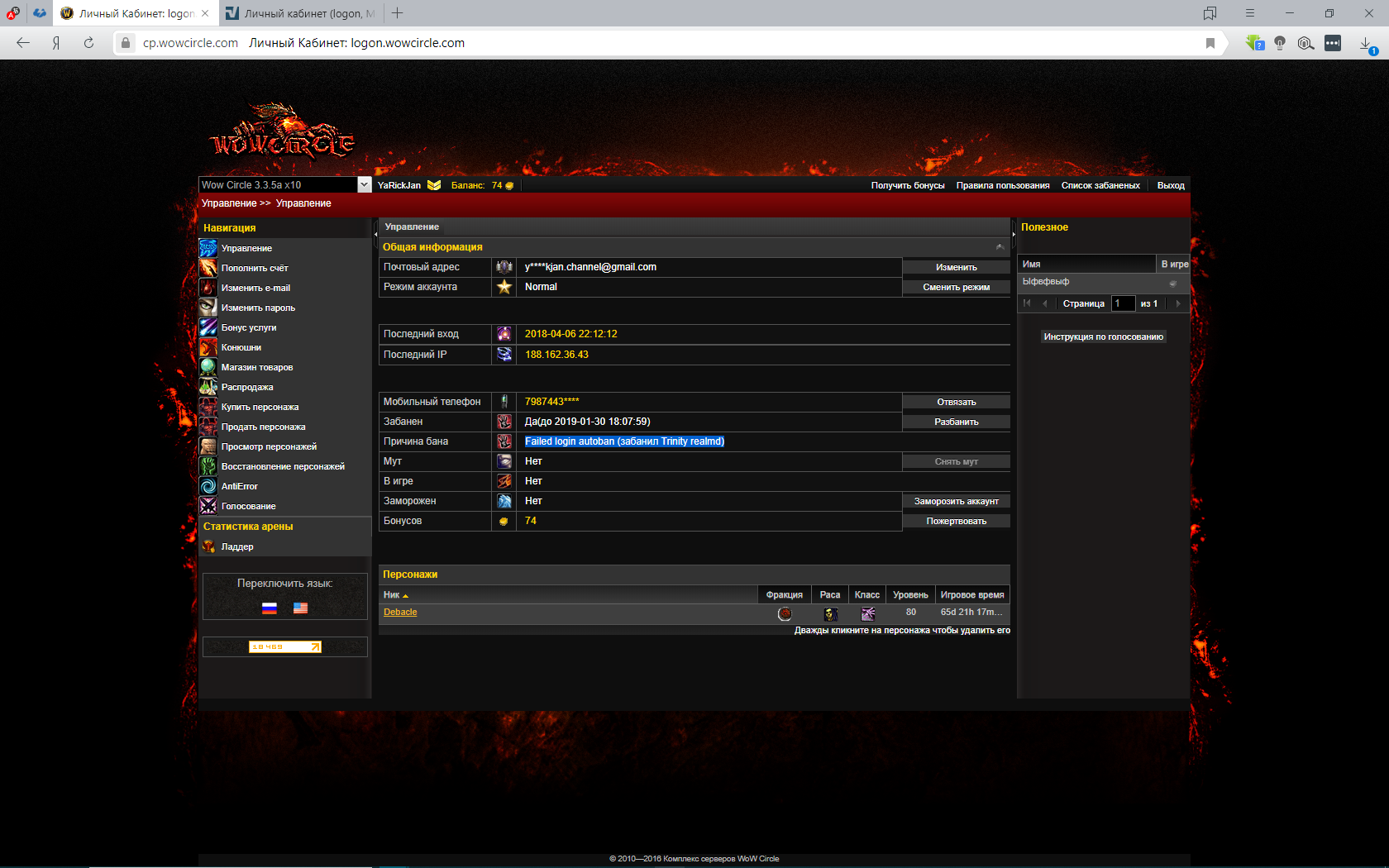The width and height of the screenshot is (1389, 868).
Task: Open the Debacle character link
Action: [x=400, y=613]
